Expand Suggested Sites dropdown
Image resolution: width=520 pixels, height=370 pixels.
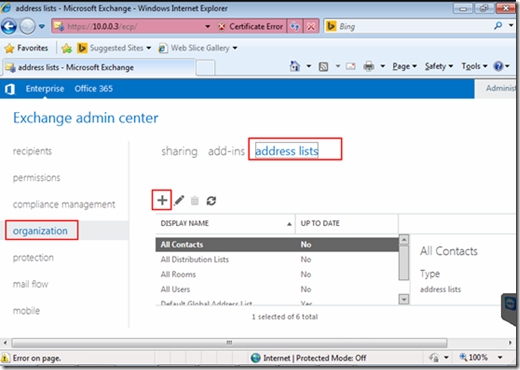coord(149,48)
